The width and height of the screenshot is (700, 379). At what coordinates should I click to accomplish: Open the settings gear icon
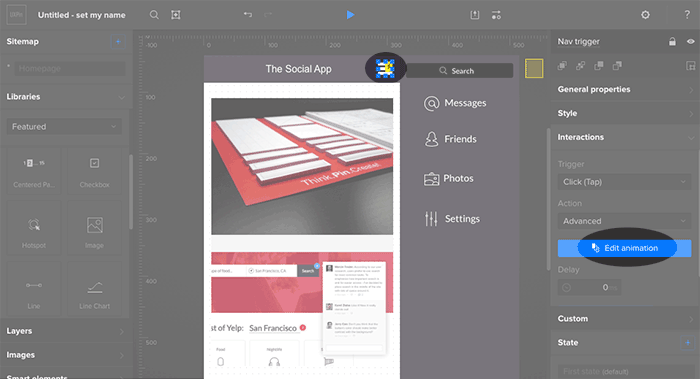click(645, 15)
